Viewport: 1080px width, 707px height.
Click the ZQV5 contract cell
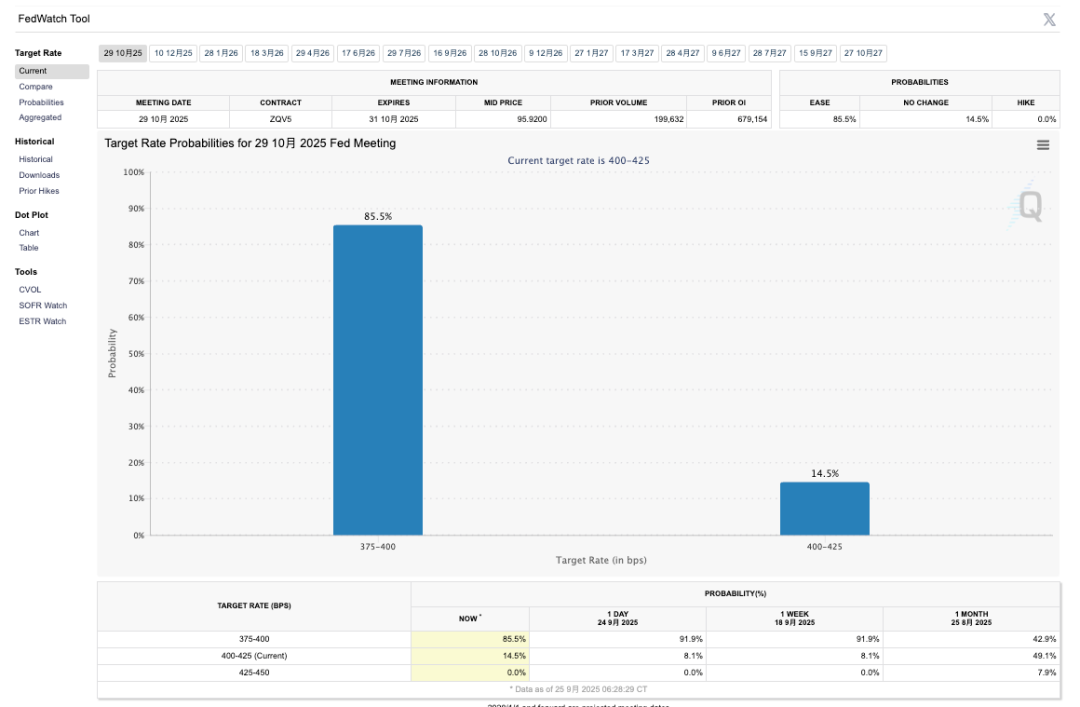(280, 119)
